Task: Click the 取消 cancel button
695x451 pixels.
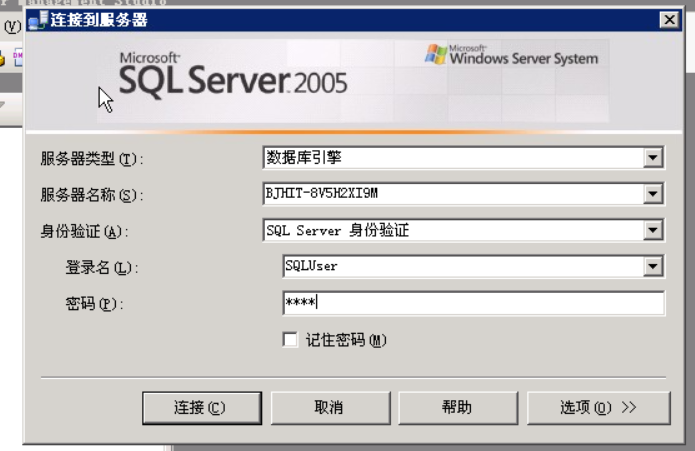Action: tap(330, 408)
